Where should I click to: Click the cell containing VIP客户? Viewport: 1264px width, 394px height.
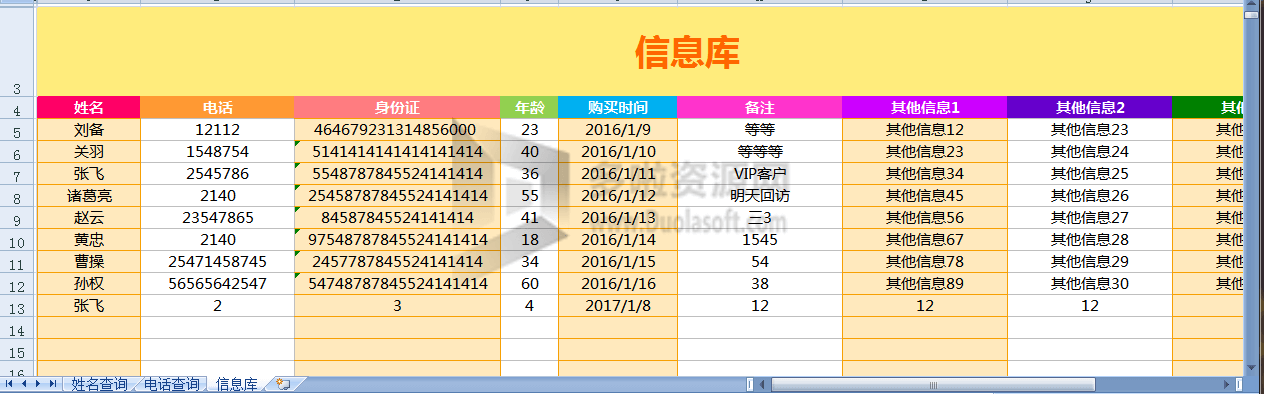pos(760,173)
